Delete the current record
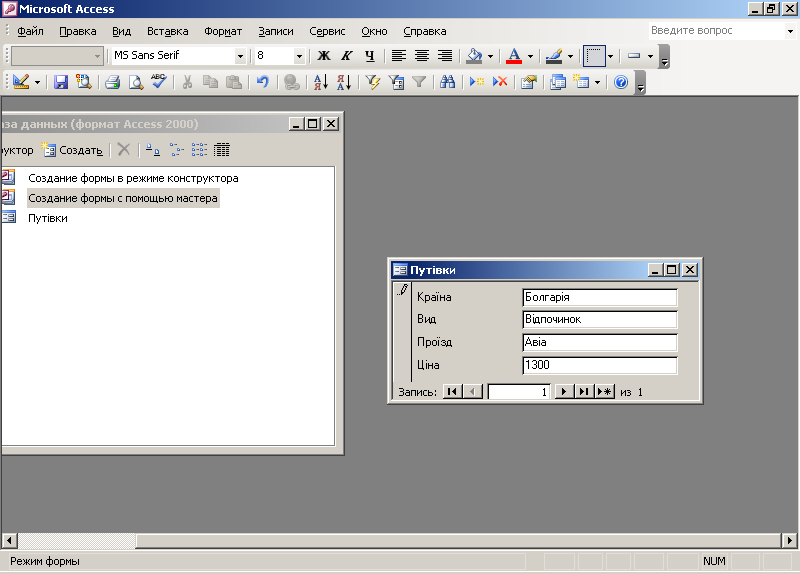 pos(500,82)
